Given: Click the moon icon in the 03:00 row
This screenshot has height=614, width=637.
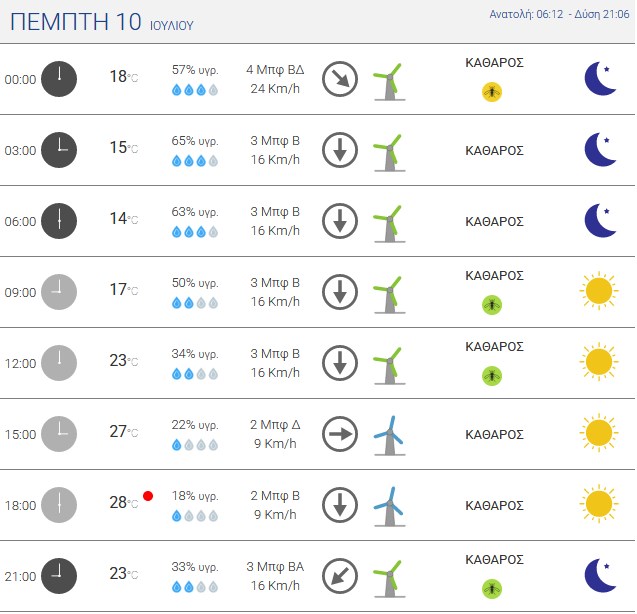Looking at the screenshot, I should click(600, 150).
